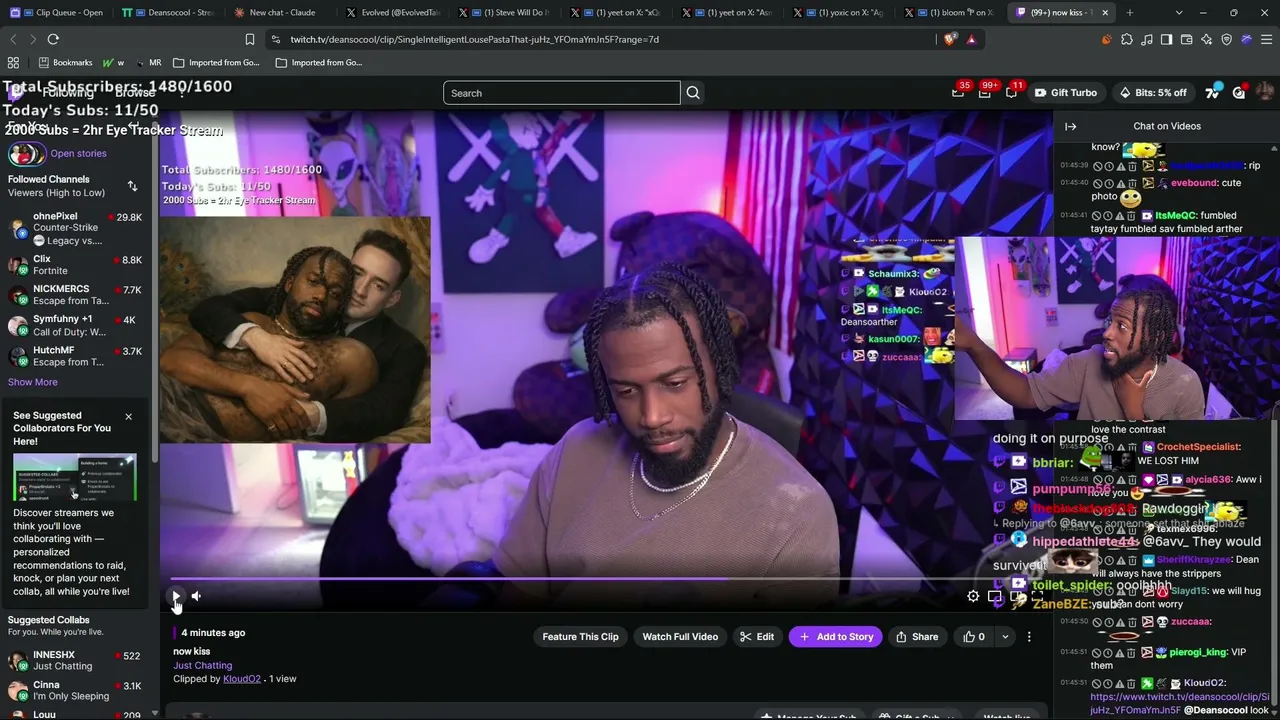Image resolution: width=1280 pixels, height=720 pixels.
Task: Open the clip link in KloudO2's message
Action: click(1179, 703)
